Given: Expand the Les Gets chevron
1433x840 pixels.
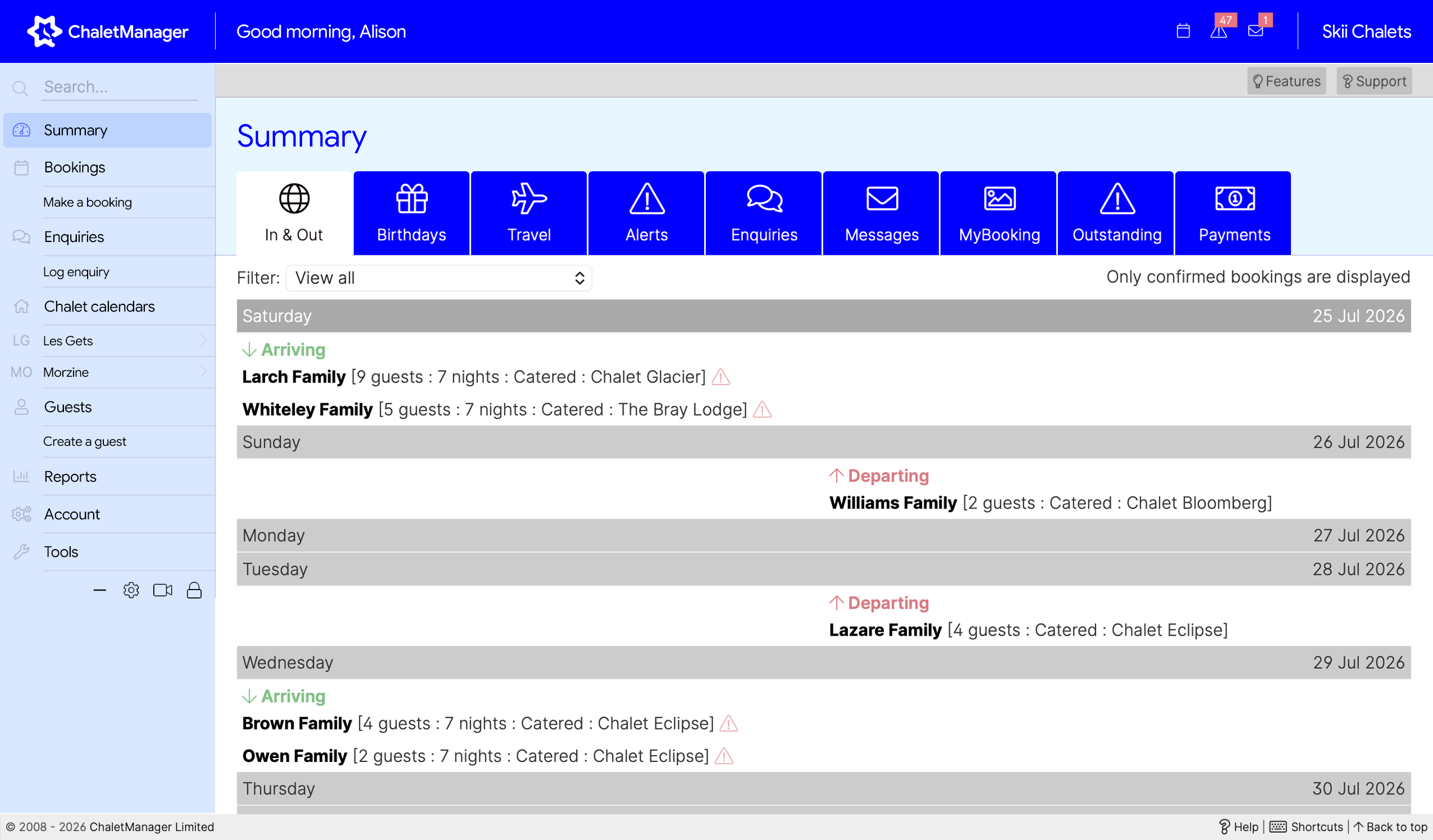Looking at the screenshot, I should click(x=204, y=340).
